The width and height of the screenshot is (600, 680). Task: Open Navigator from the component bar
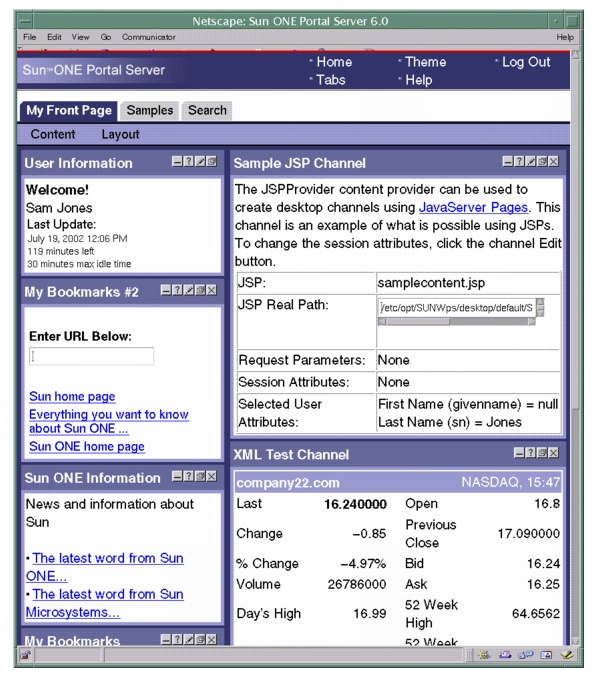(x=484, y=655)
